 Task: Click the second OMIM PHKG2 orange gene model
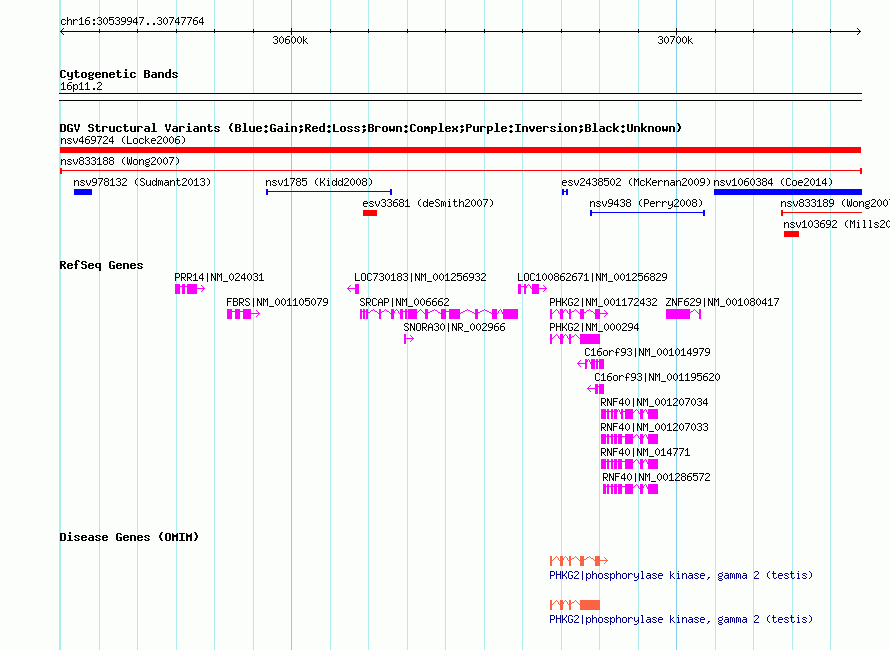pyautogui.click(x=574, y=605)
